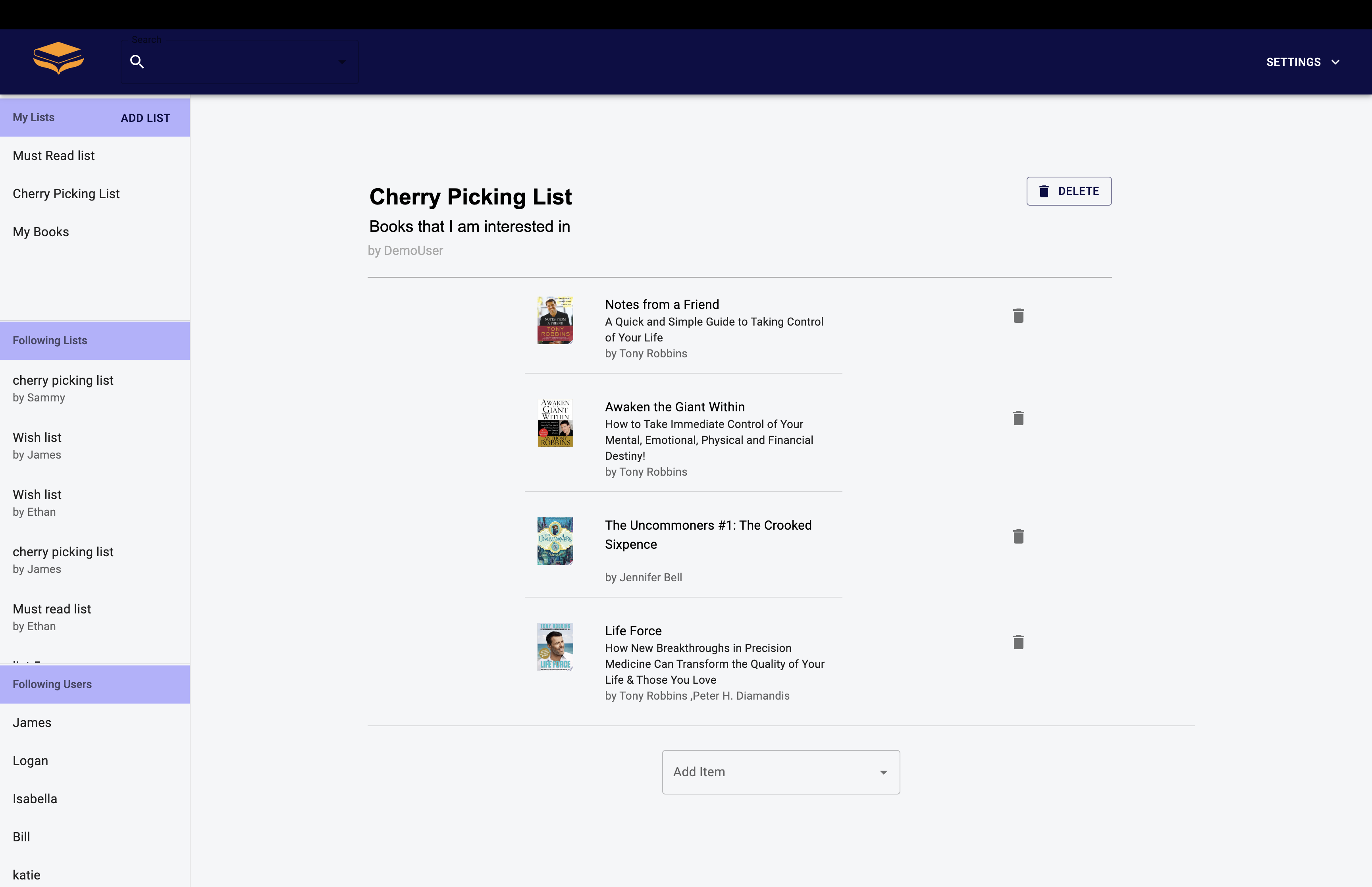Image resolution: width=1372 pixels, height=887 pixels.
Task: Click the ADD LIST button
Action: click(145, 118)
